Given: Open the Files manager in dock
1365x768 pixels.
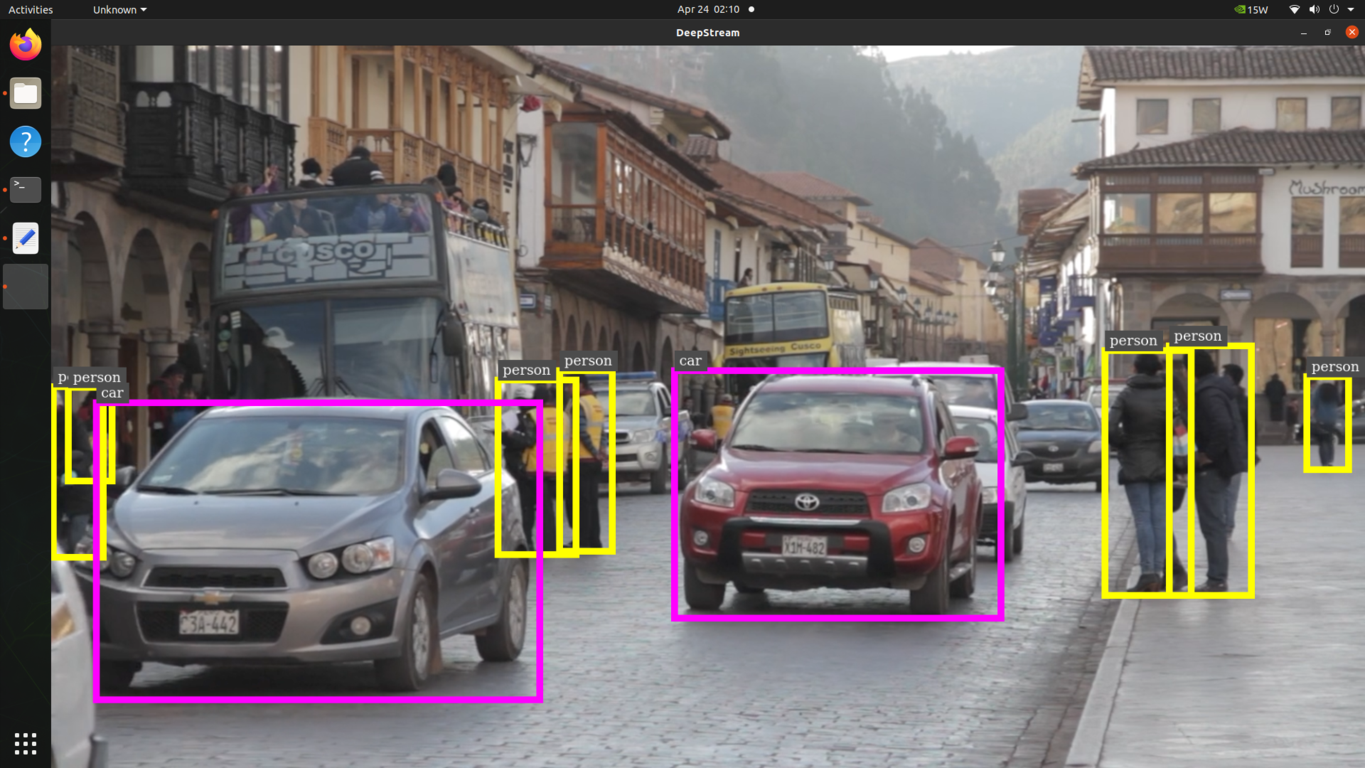Looking at the screenshot, I should [x=25, y=93].
